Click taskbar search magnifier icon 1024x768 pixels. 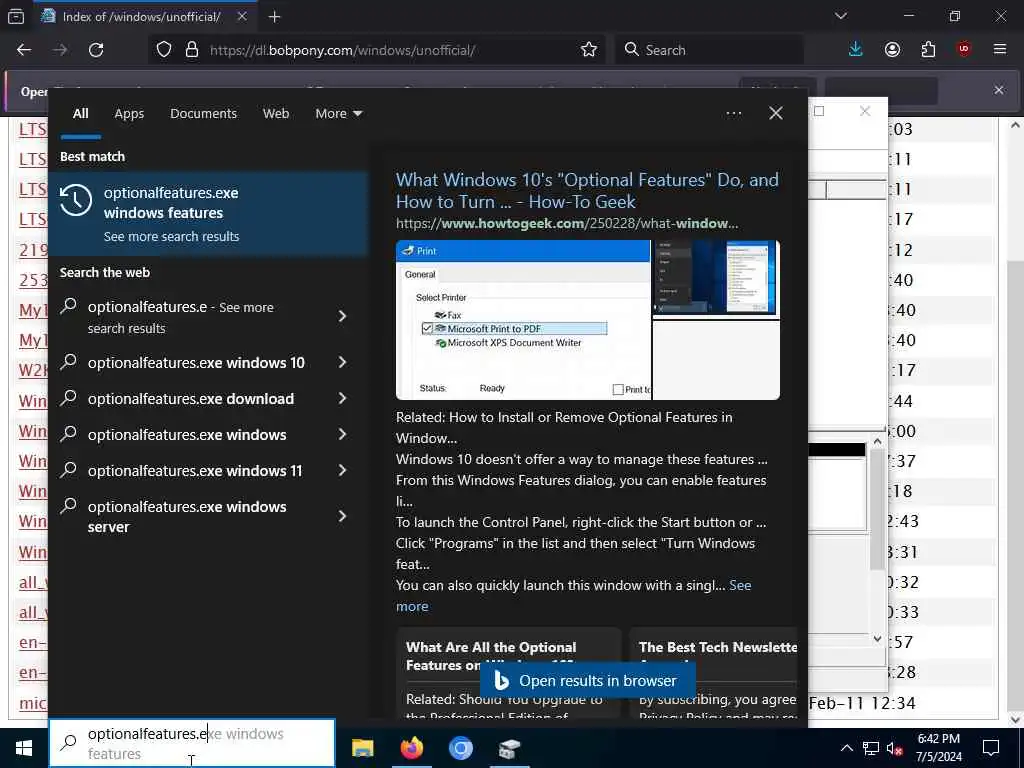coord(69,743)
